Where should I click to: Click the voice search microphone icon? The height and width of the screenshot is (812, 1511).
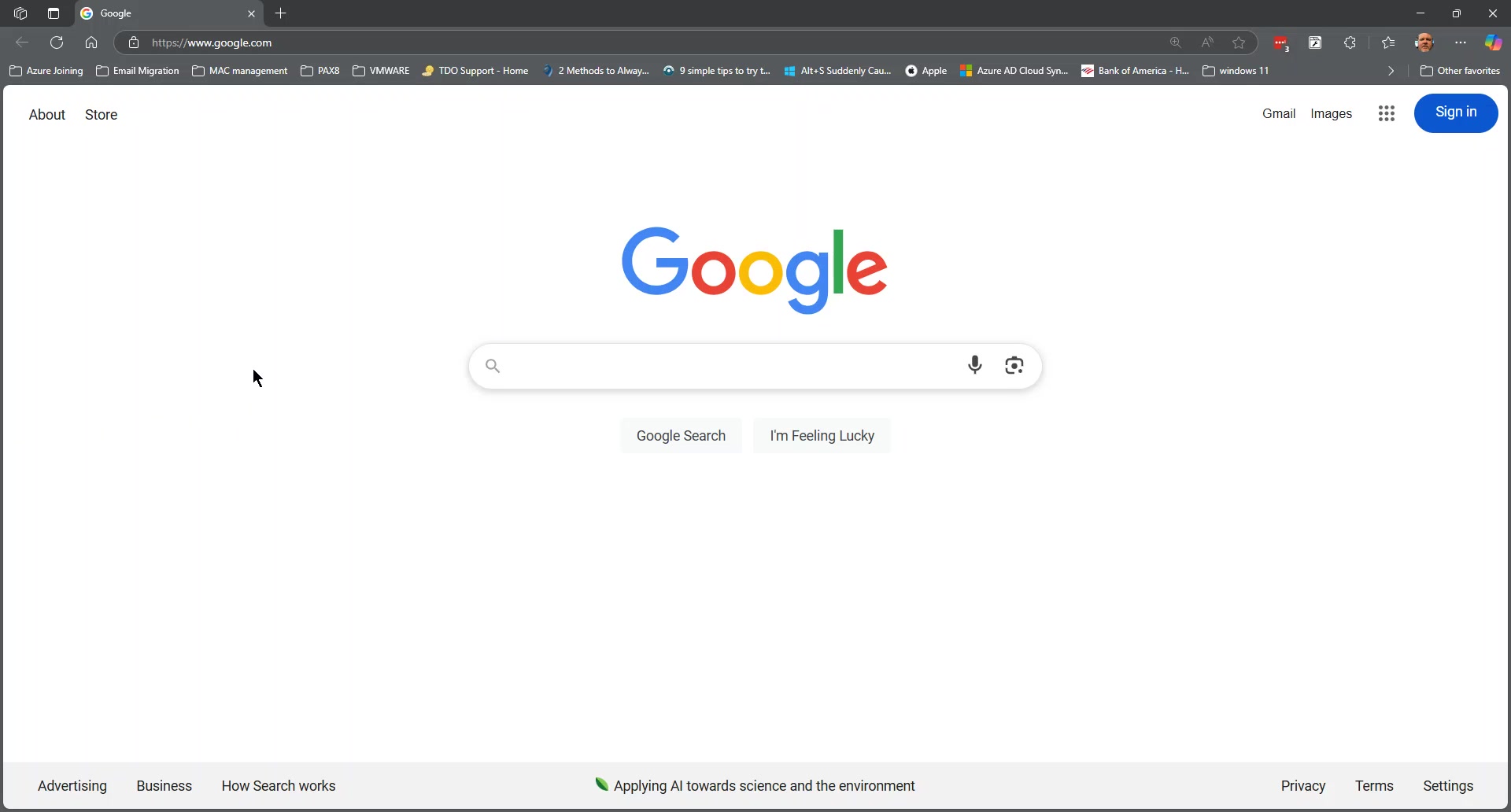pos(974,365)
